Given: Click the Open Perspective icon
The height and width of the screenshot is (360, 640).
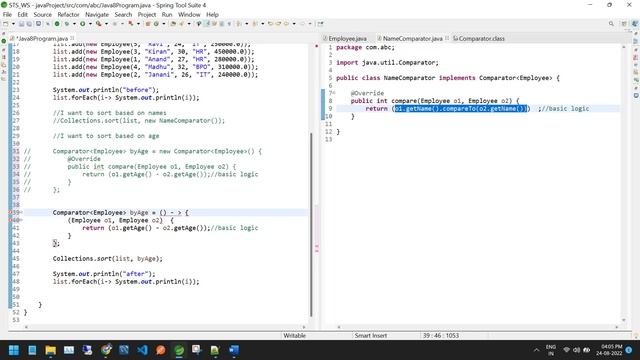Looking at the screenshot, I should click(x=624, y=24).
